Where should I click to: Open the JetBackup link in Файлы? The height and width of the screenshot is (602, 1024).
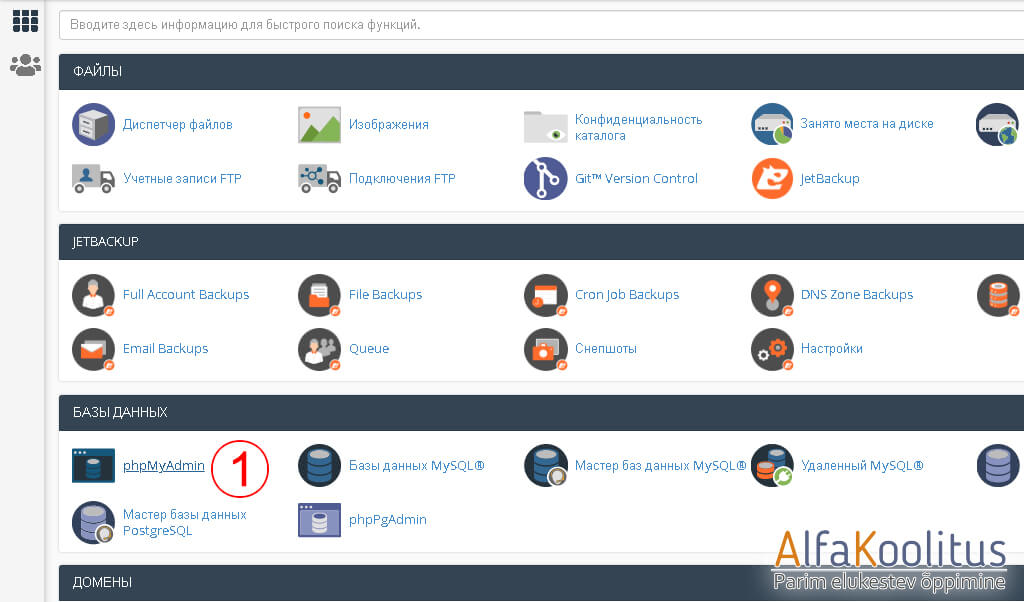click(x=830, y=179)
